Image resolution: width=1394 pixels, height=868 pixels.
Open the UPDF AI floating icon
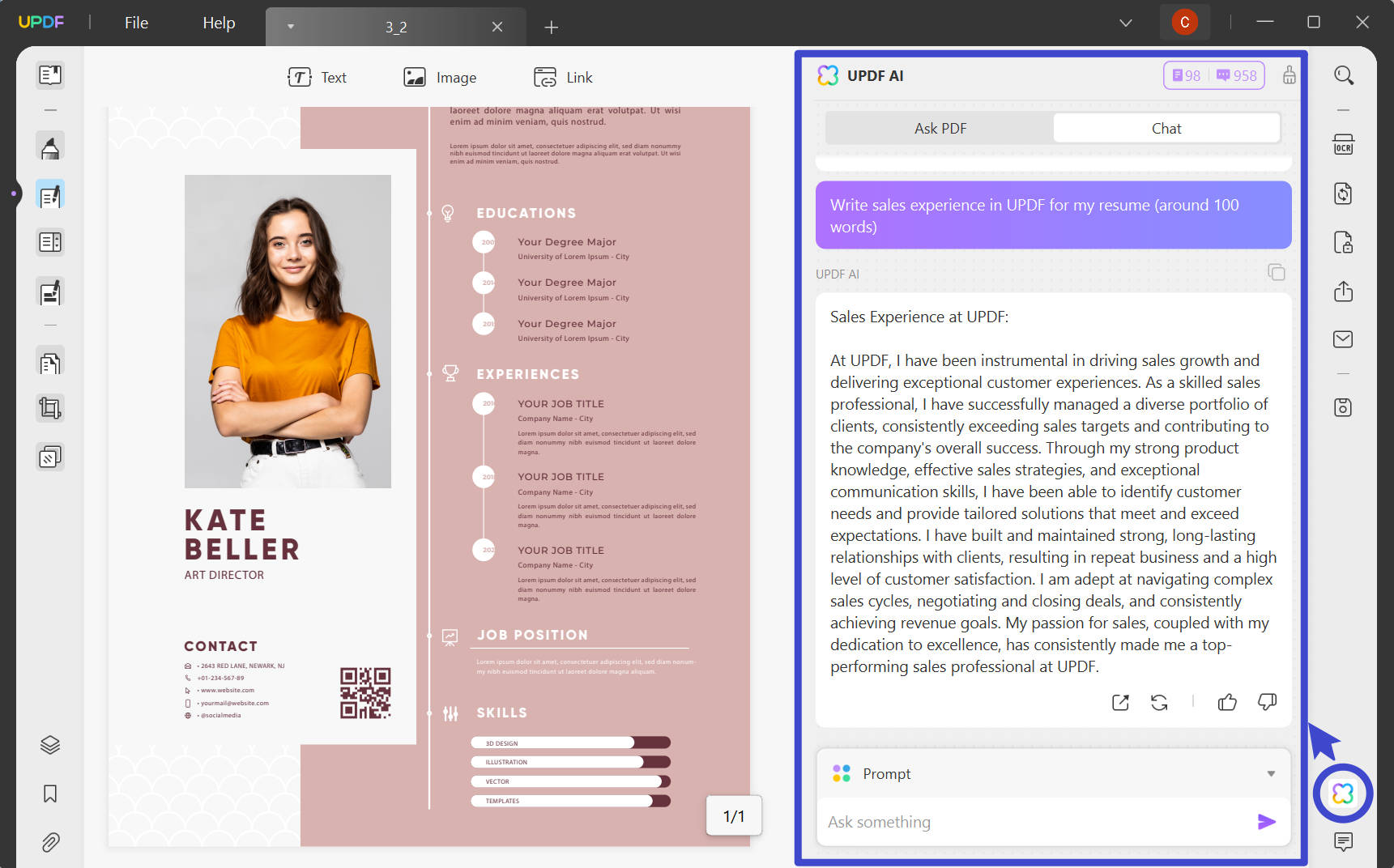1342,794
